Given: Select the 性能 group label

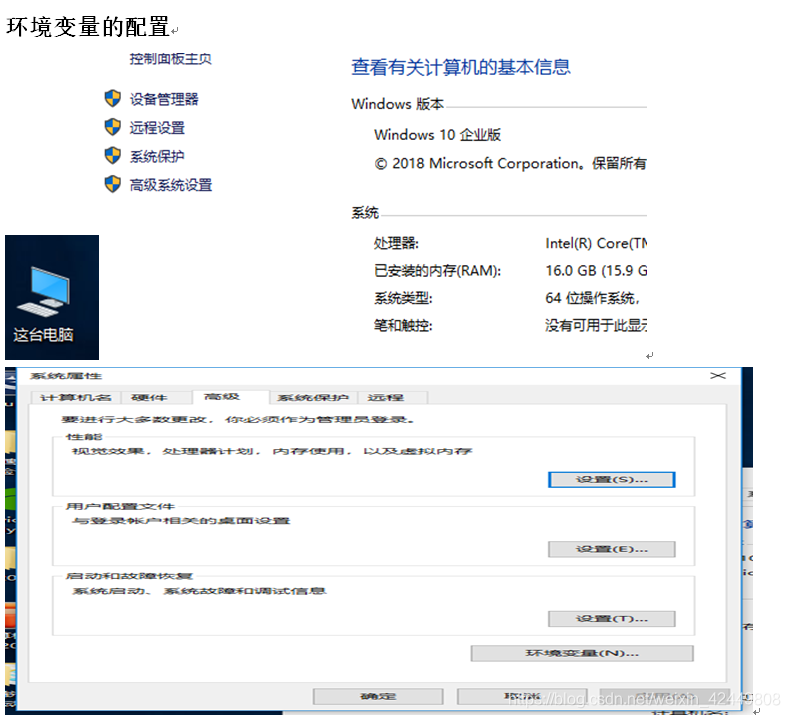Looking at the screenshot, I should (84, 436).
